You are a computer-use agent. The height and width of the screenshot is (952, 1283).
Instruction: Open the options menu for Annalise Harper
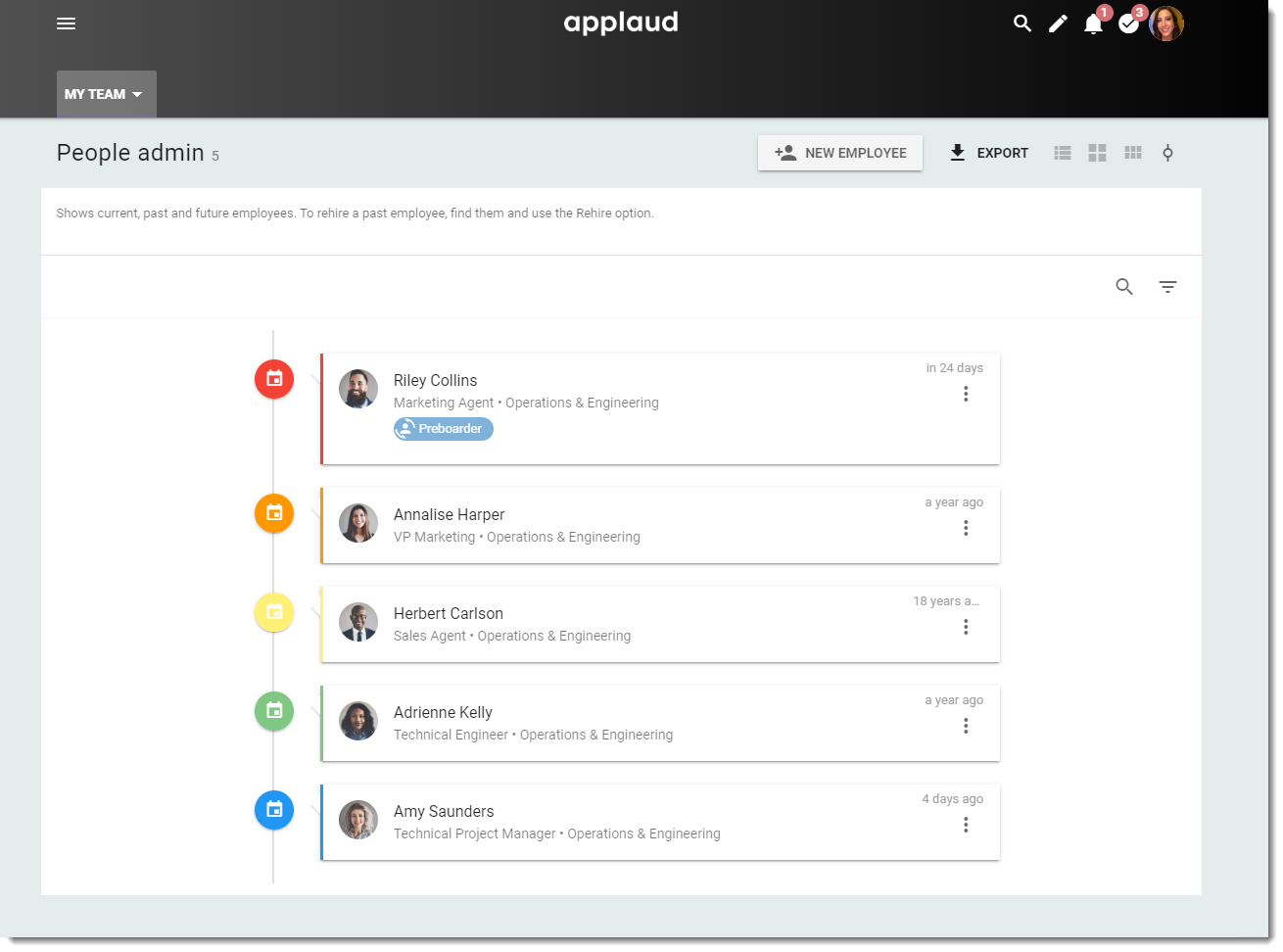[x=966, y=527]
